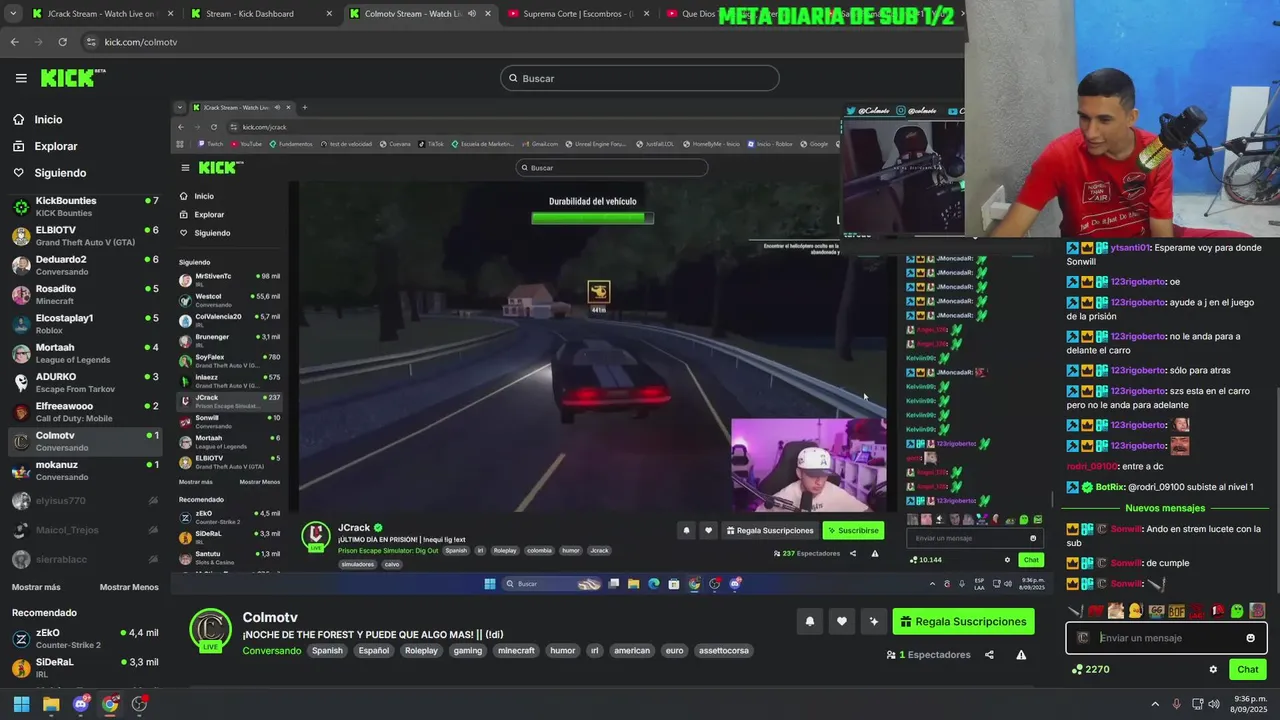
Task: Show hidden system tray icons
Action: click(1155, 704)
